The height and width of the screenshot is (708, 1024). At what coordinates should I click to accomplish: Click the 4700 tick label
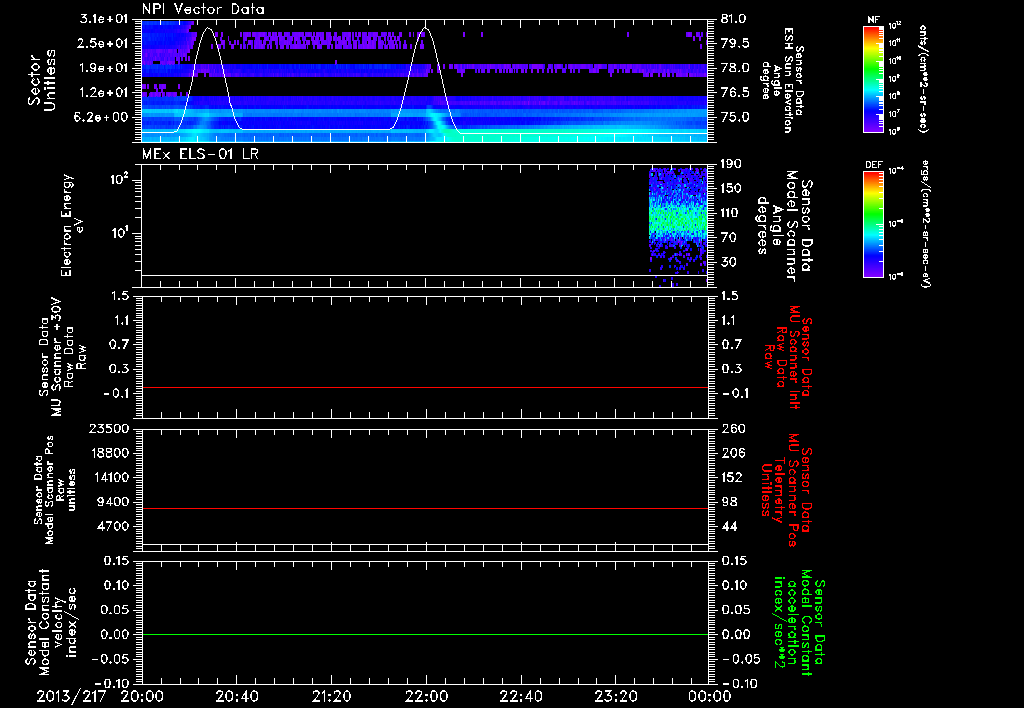pyautogui.click(x=113, y=526)
